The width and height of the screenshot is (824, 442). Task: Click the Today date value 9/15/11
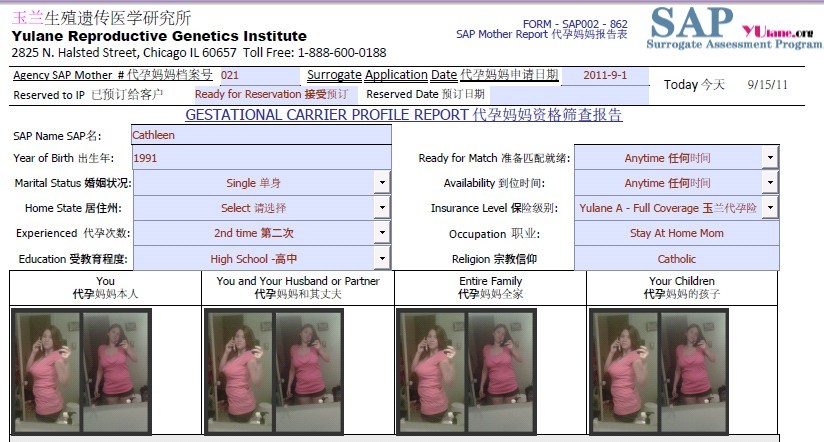pyautogui.click(x=767, y=85)
